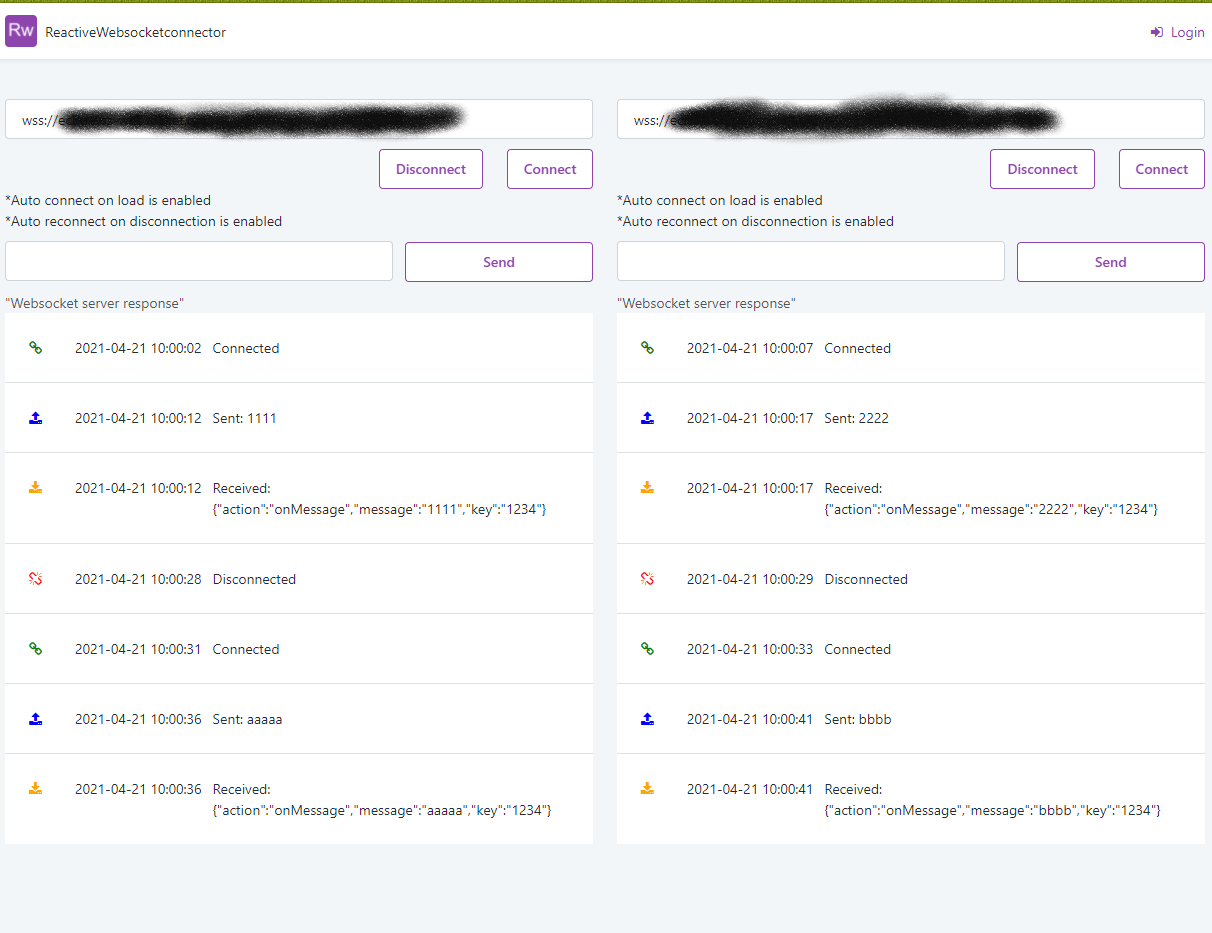This screenshot has width=1212, height=933.
Task: Click the left panel websocket URL field
Action: click(x=299, y=119)
